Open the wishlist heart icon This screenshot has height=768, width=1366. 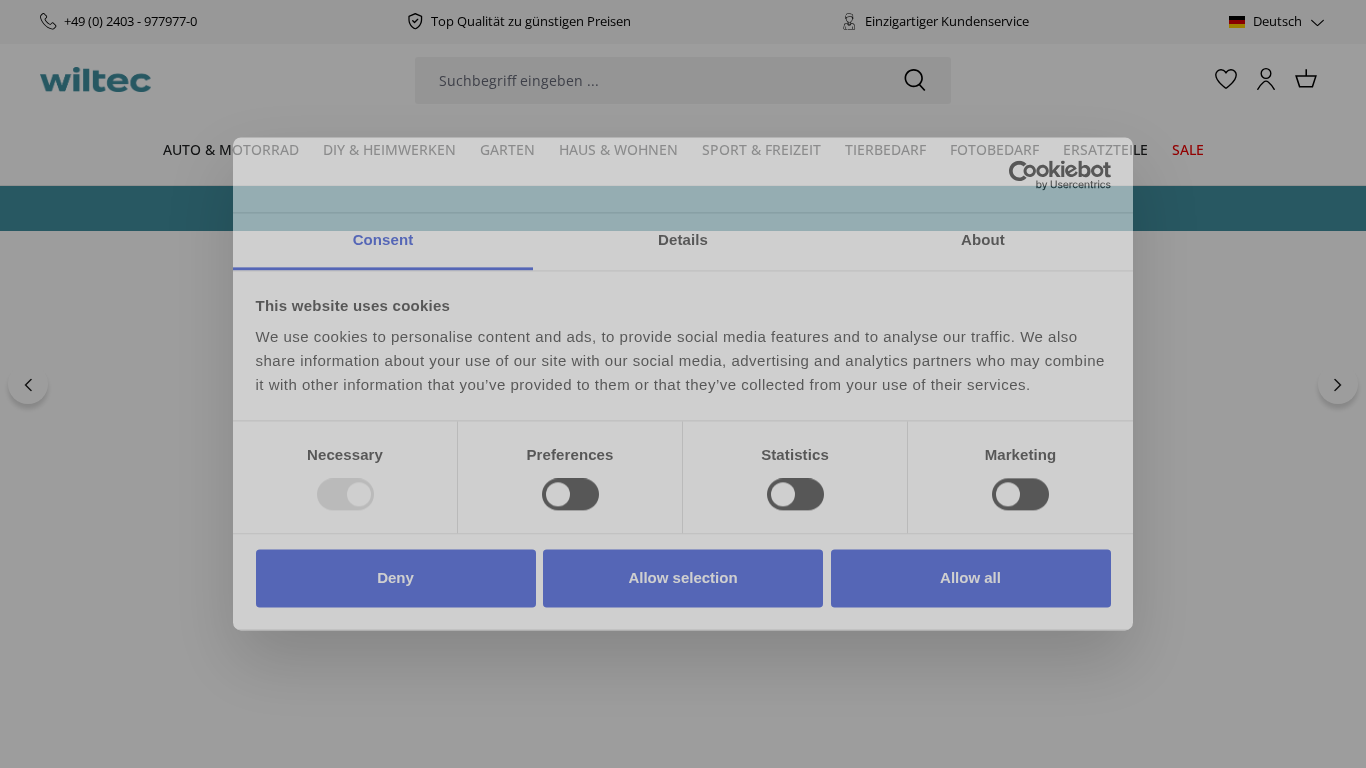point(1226,79)
